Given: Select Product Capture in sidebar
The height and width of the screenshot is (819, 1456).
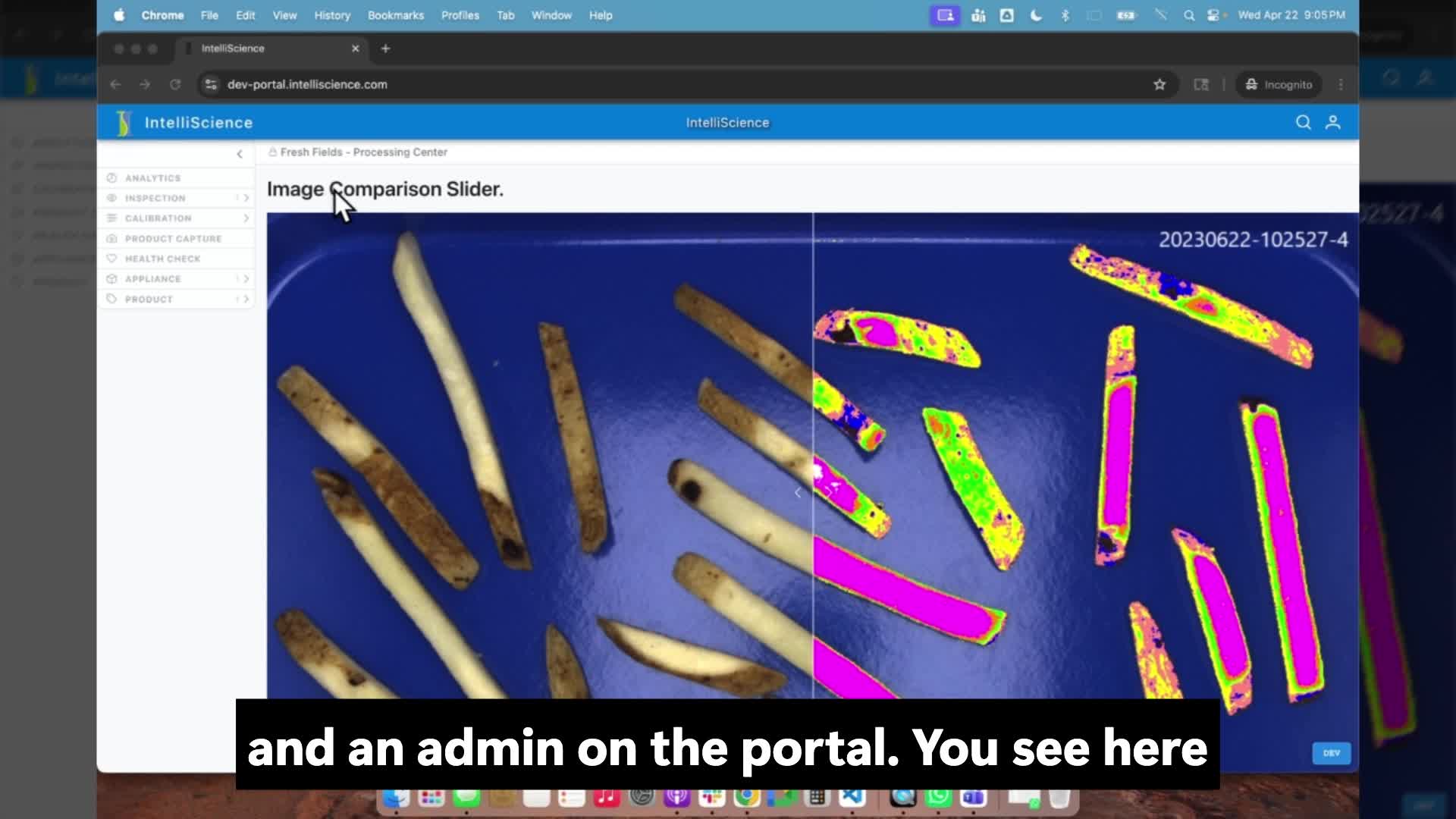Looking at the screenshot, I should (x=173, y=238).
